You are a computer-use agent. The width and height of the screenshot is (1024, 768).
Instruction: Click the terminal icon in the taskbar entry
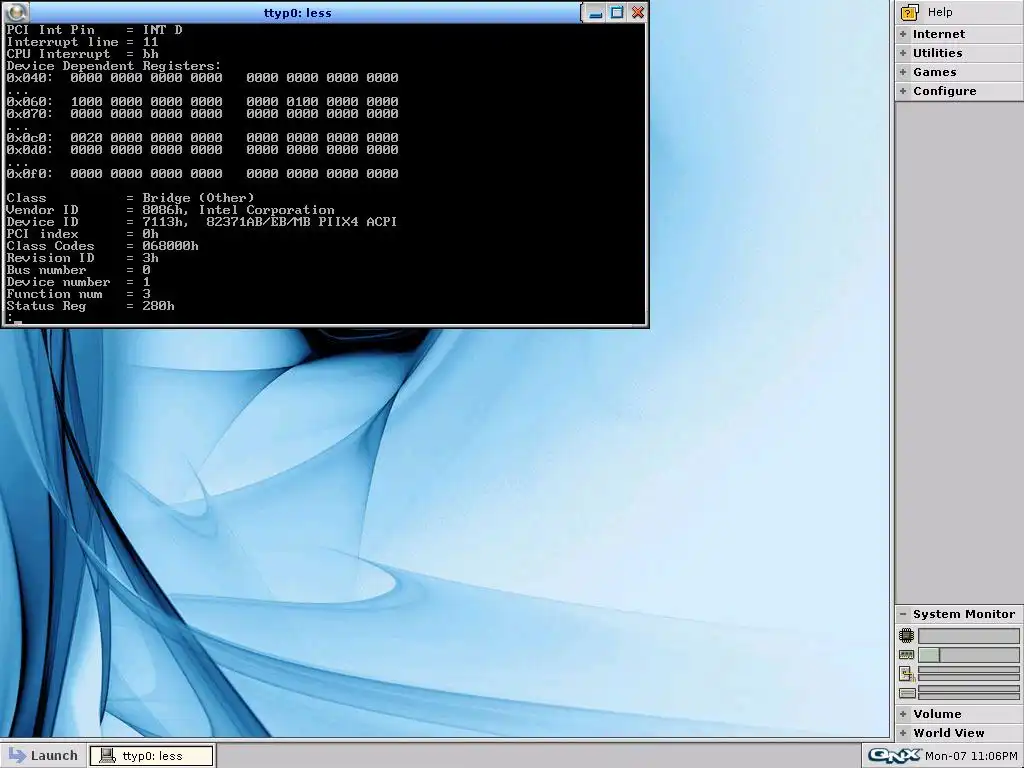click(108, 756)
